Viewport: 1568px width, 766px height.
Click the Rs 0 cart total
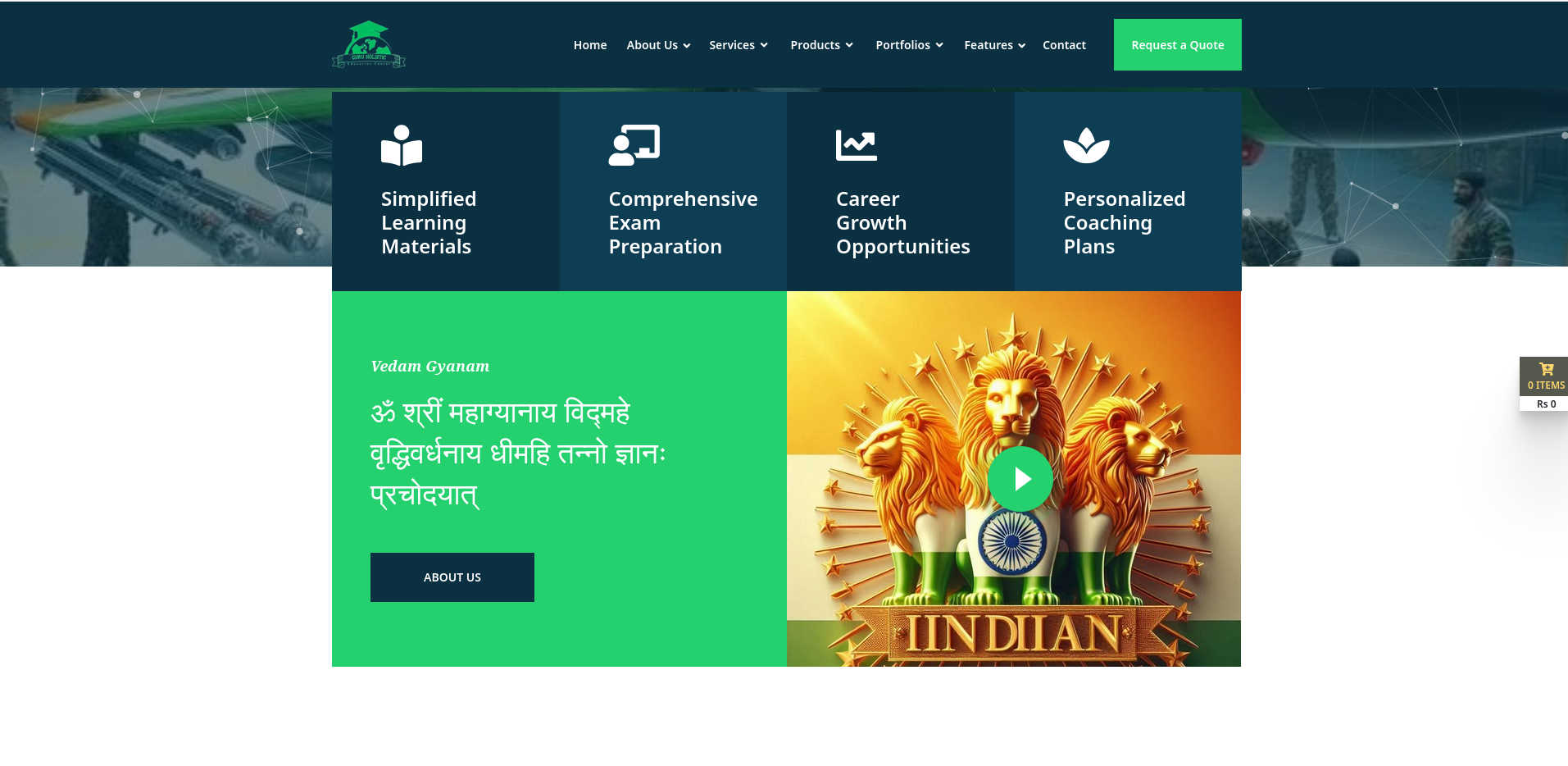(x=1546, y=404)
